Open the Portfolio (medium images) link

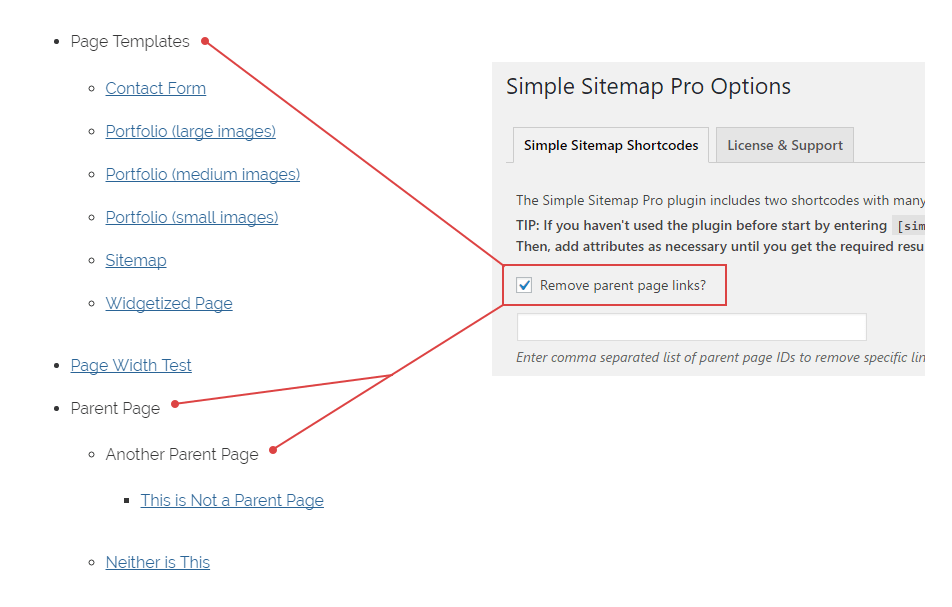(202, 174)
